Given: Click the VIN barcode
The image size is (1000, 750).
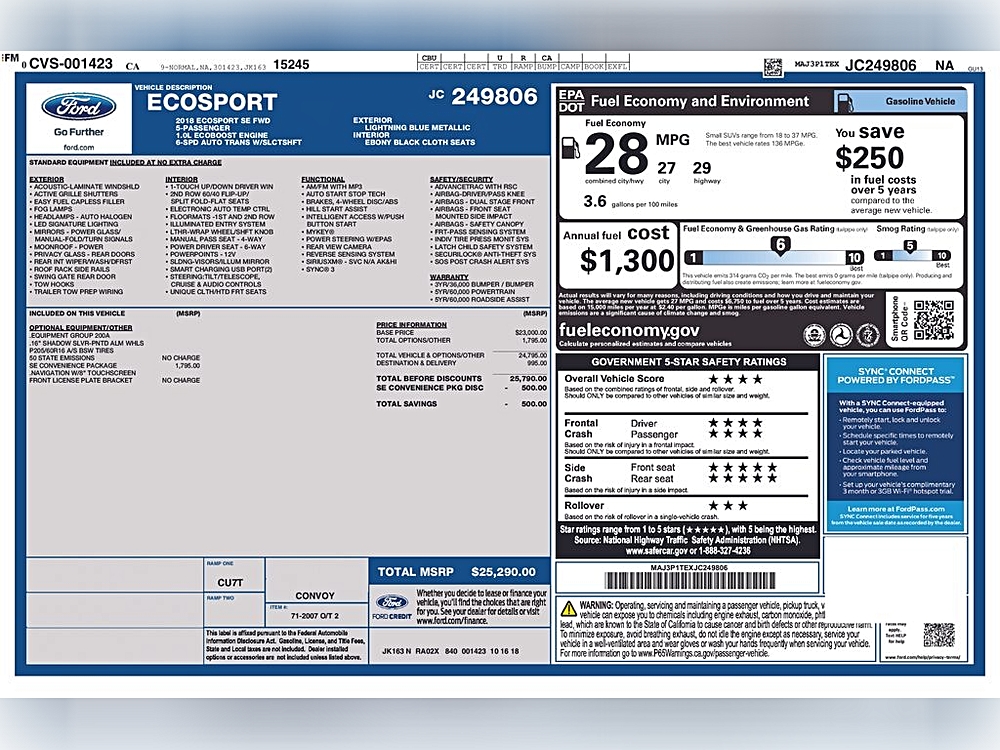Looking at the screenshot, I should 690,581.
